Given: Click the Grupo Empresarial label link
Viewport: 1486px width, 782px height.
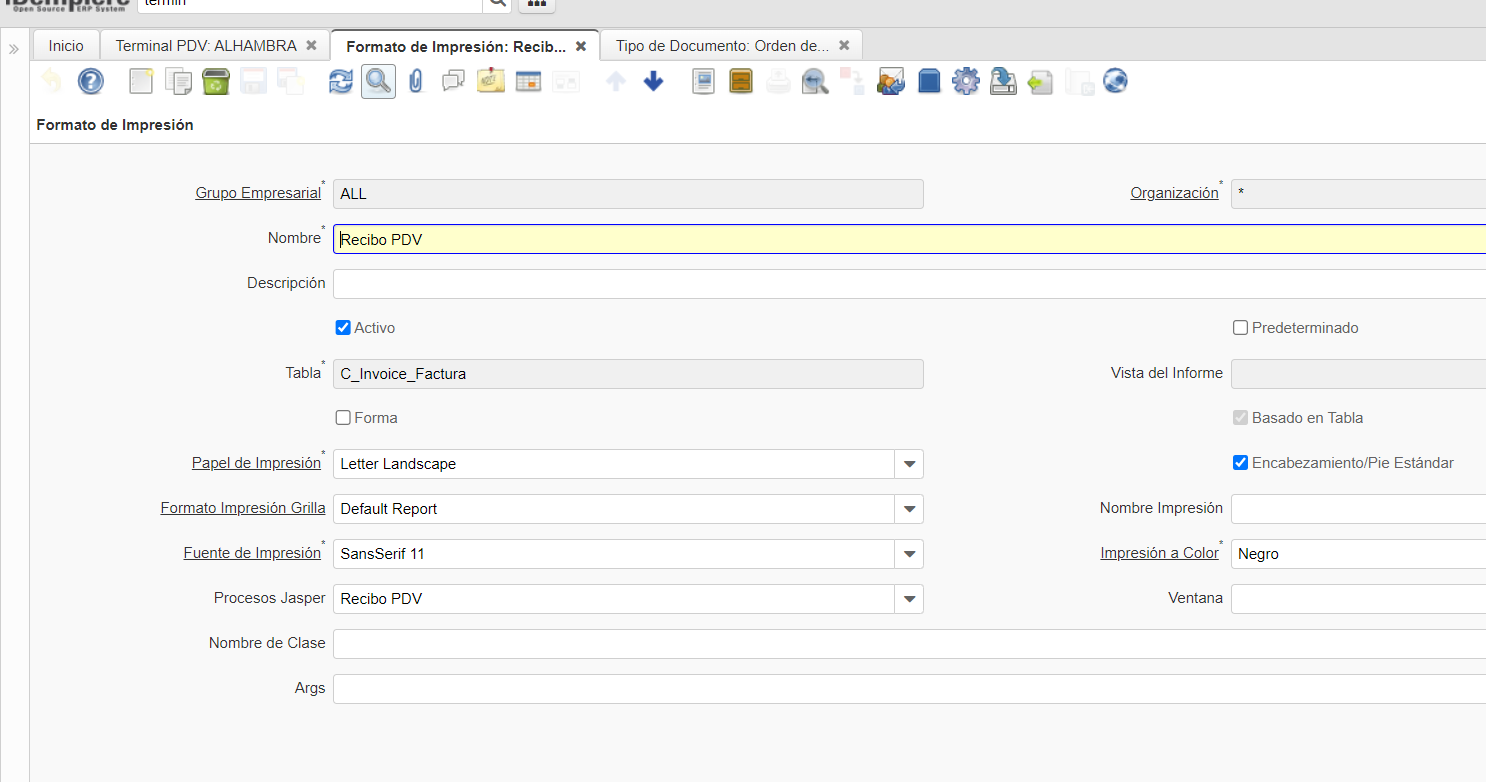Looking at the screenshot, I should pos(258,193).
